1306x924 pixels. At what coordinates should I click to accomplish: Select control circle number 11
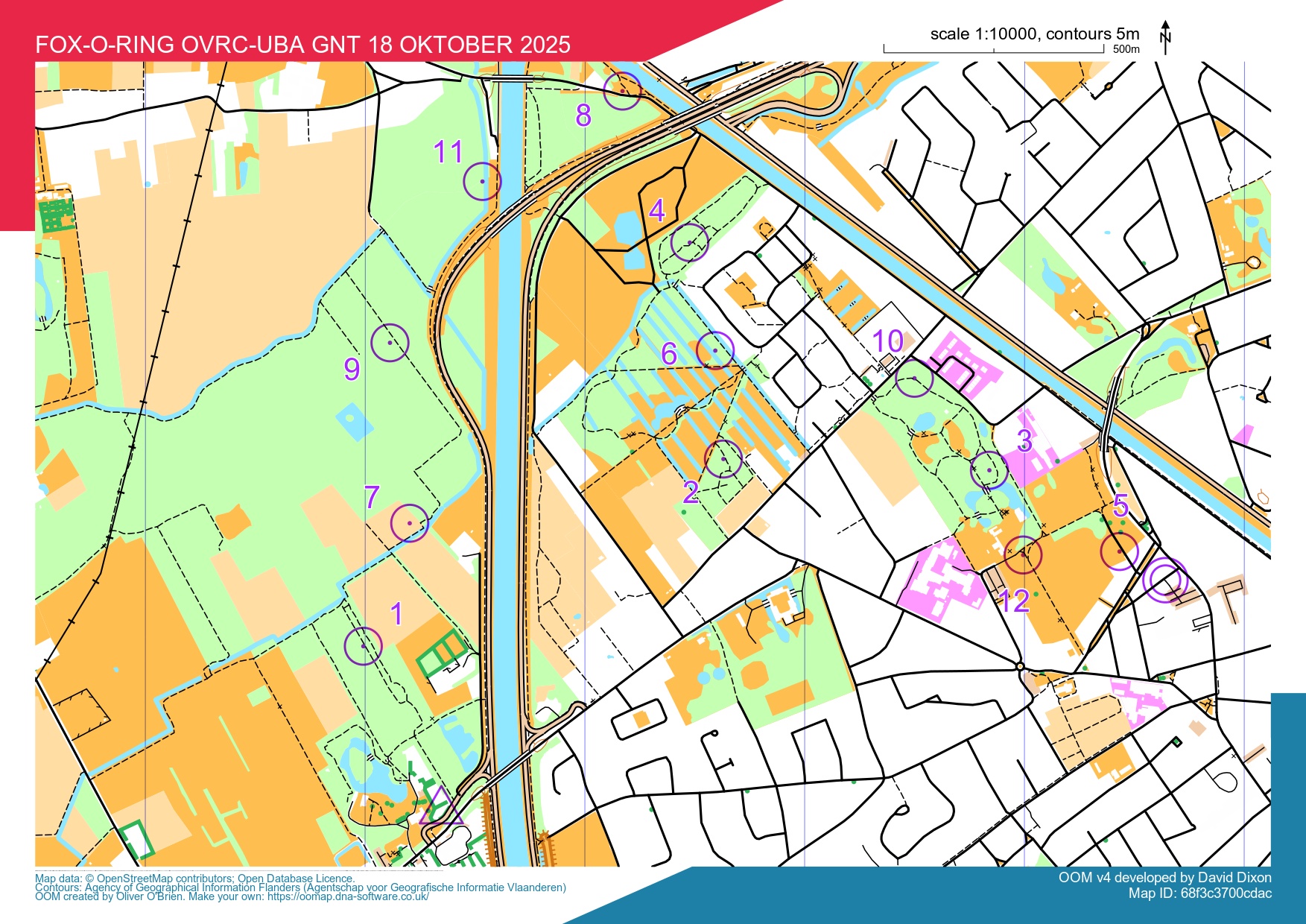click(482, 181)
